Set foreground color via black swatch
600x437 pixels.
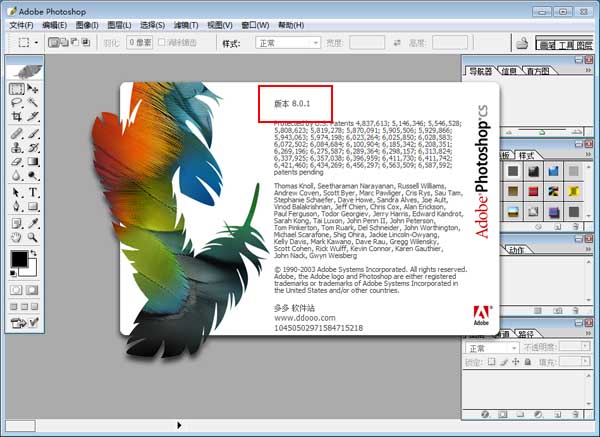pyautogui.click(x=18, y=259)
